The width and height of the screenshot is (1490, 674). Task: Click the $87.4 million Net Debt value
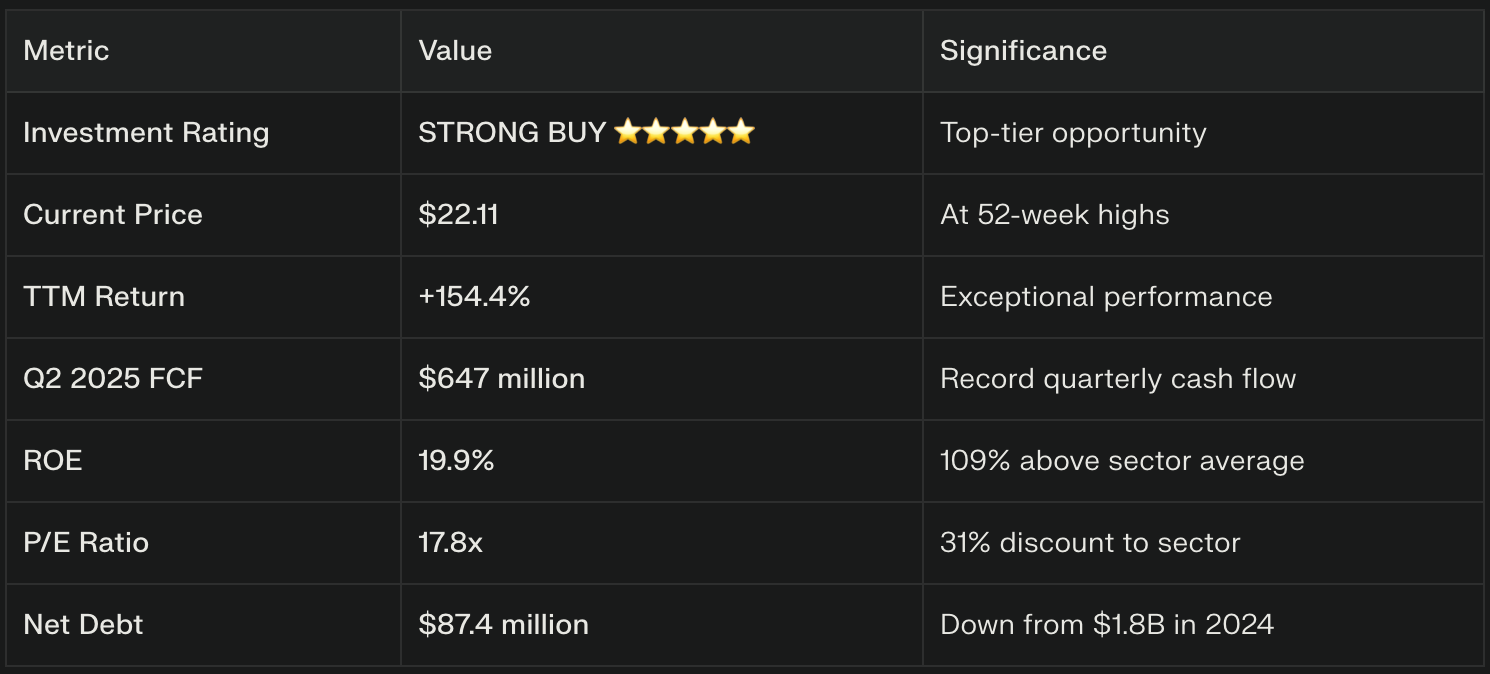(503, 625)
